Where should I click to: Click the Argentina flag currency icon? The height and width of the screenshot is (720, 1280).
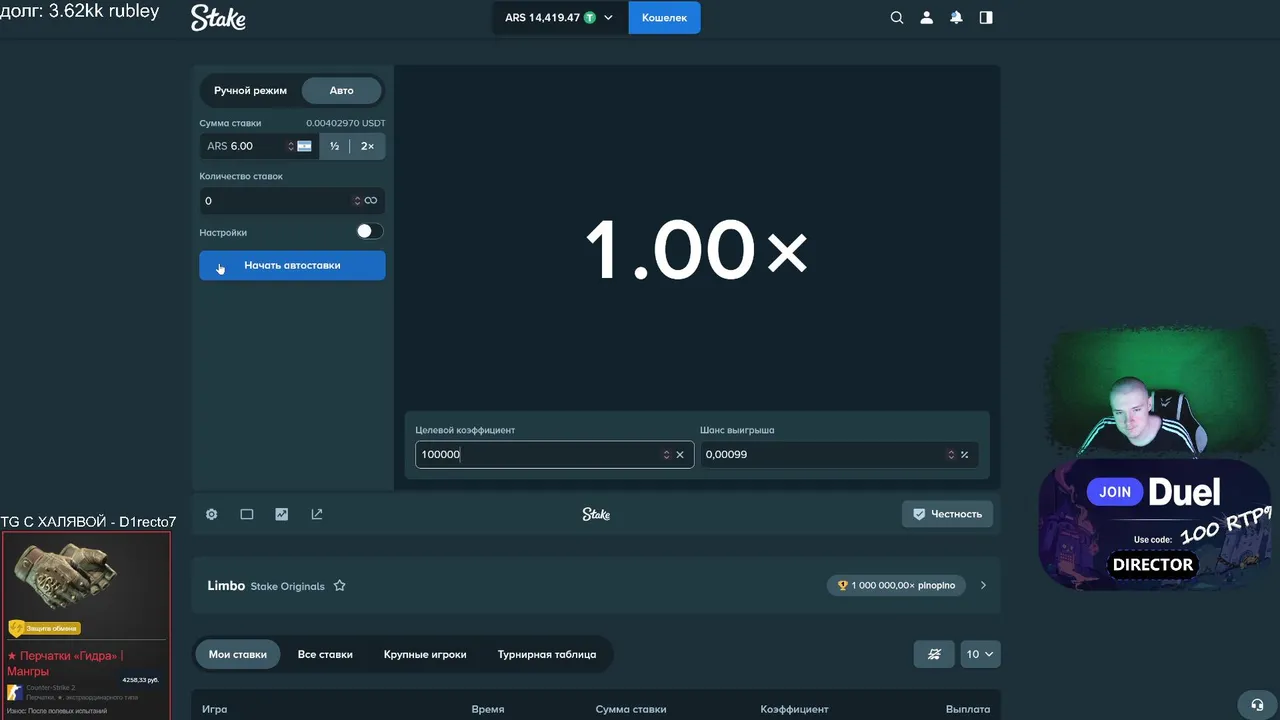305,146
